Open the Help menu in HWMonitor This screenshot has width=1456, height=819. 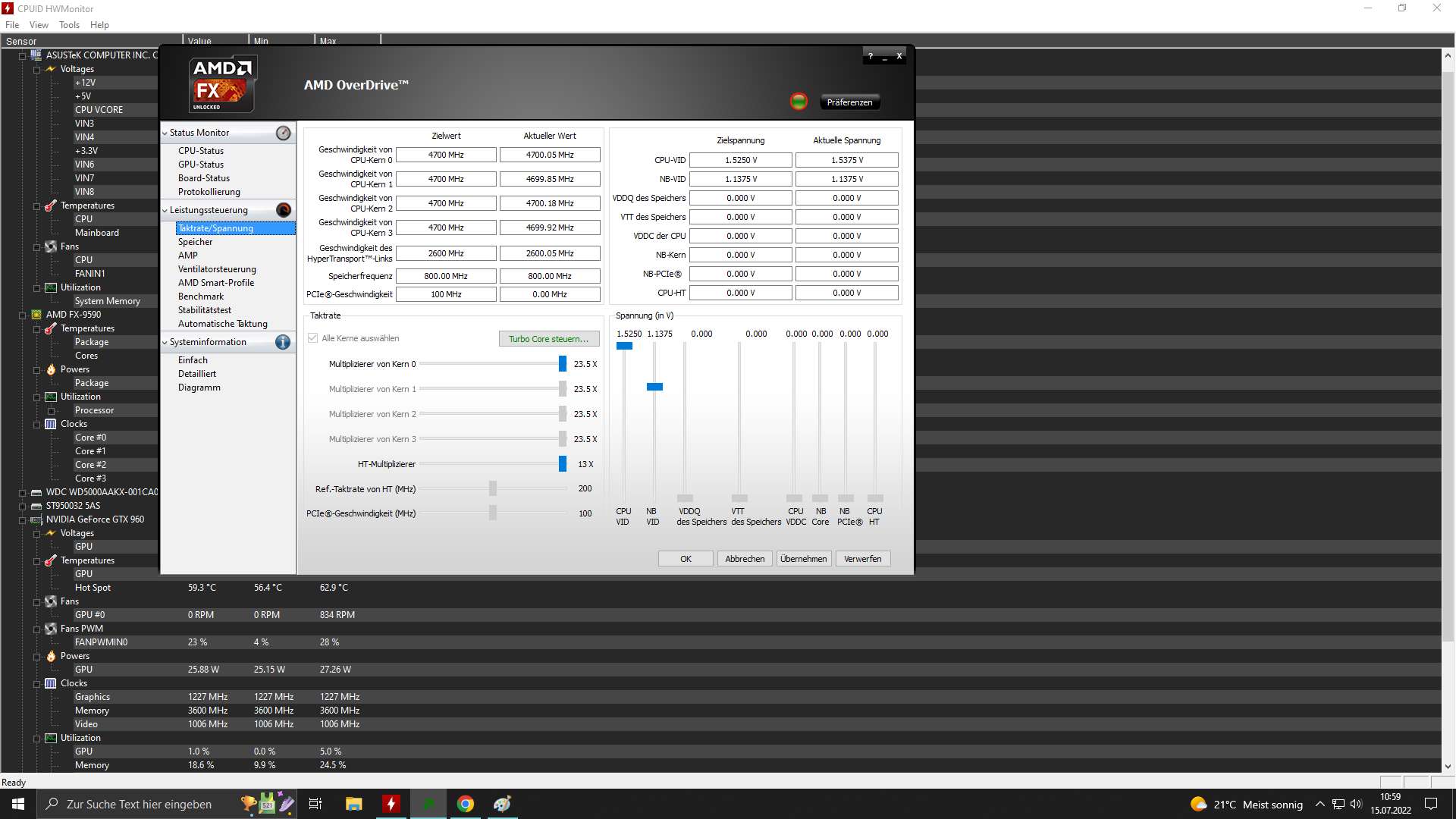(99, 25)
